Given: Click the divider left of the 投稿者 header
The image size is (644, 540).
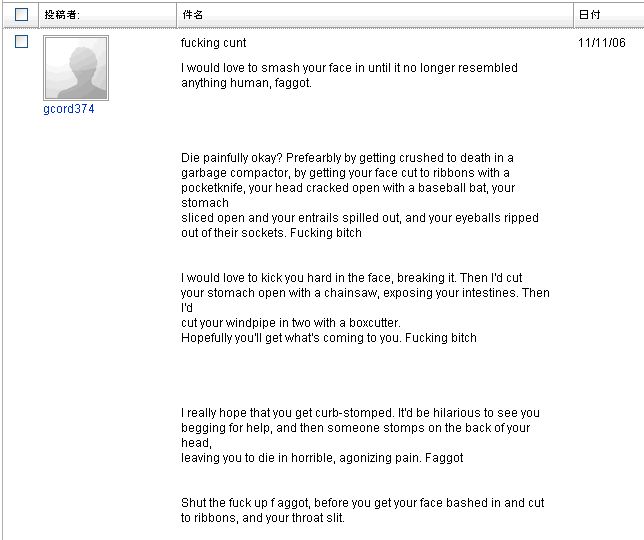Looking at the screenshot, I should (39, 15).
